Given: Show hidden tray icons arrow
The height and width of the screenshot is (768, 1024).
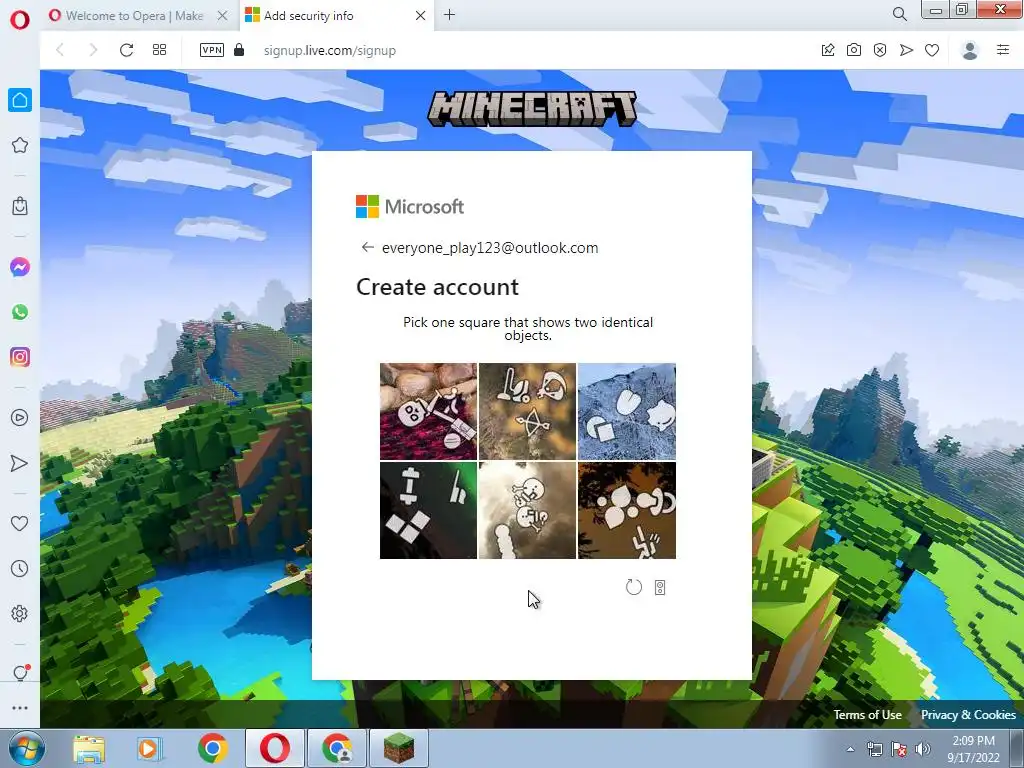Looking at the screenshot, I should coord(850,749).
